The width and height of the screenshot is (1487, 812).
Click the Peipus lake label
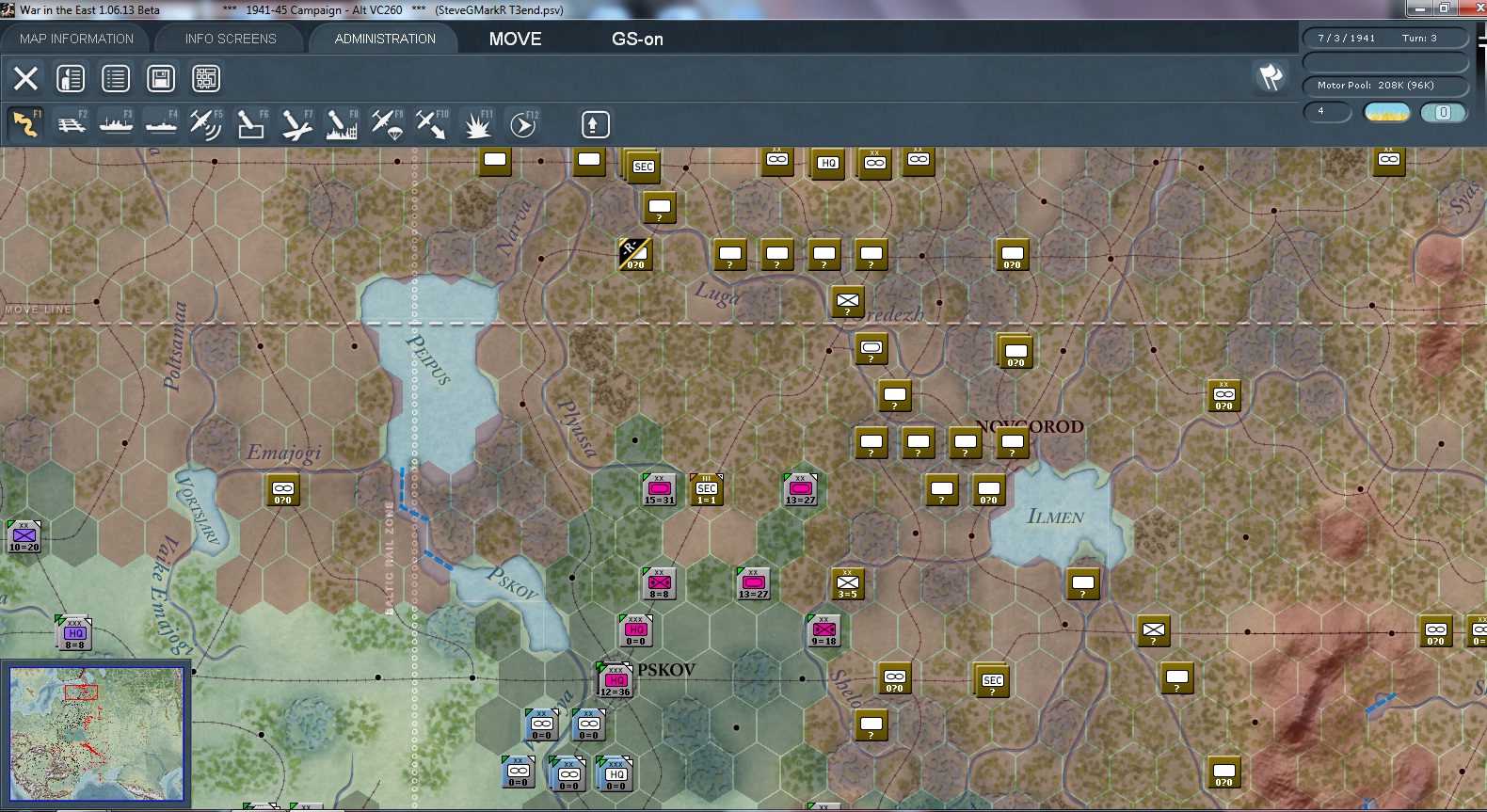tap(428, 359)
